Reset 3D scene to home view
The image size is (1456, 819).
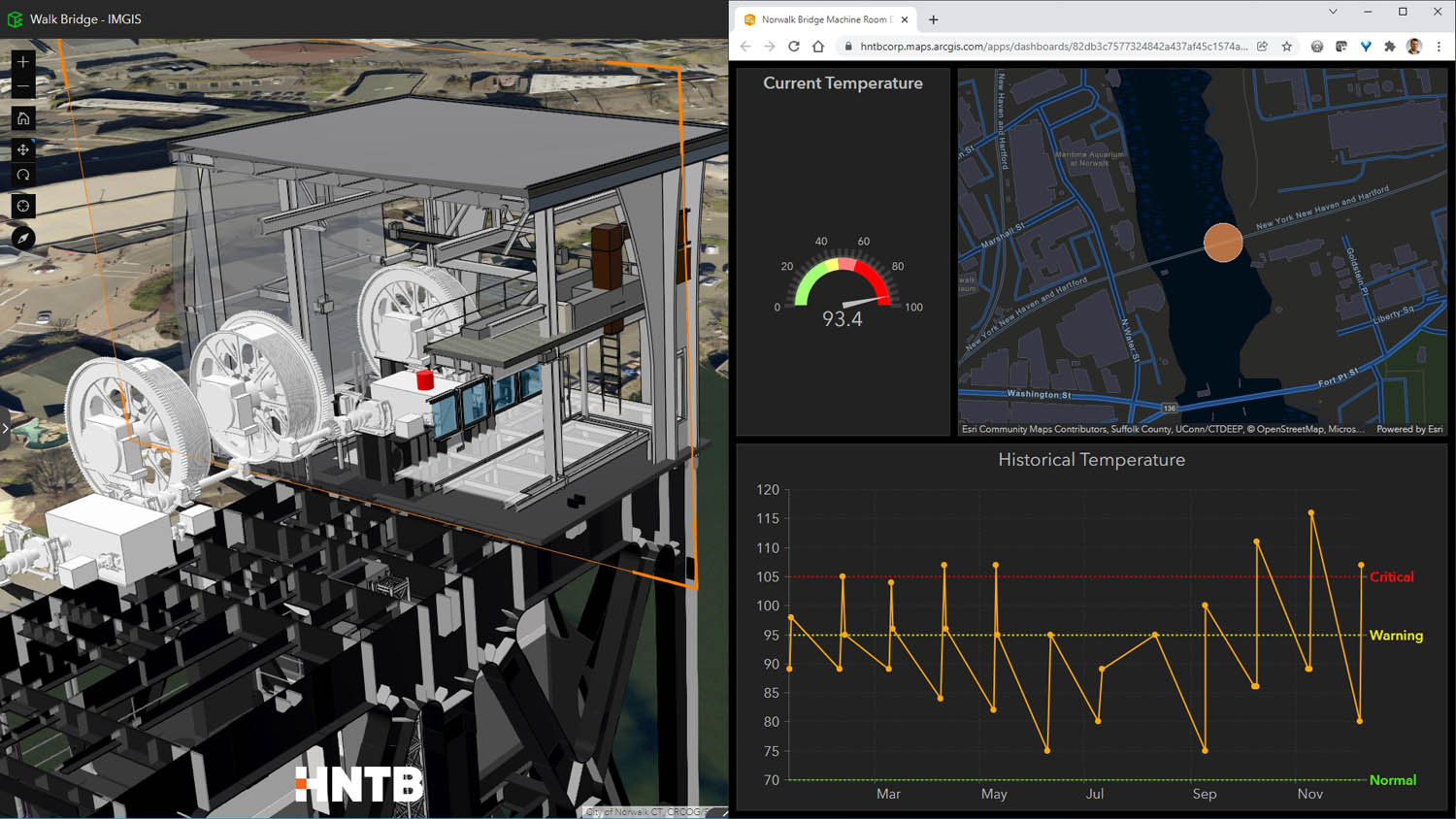pyautogui.click(x=23, y=118)
